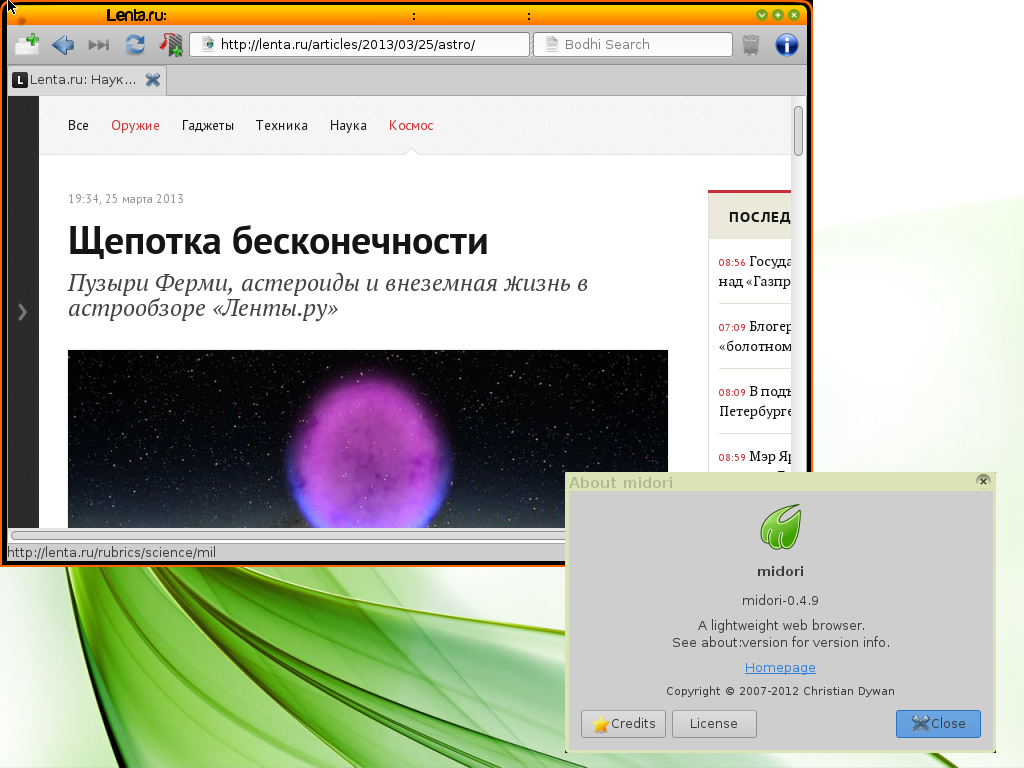This screenshot has width=1024, height=768.
Task: Reload the current page
Action: (x=135, y=44)
